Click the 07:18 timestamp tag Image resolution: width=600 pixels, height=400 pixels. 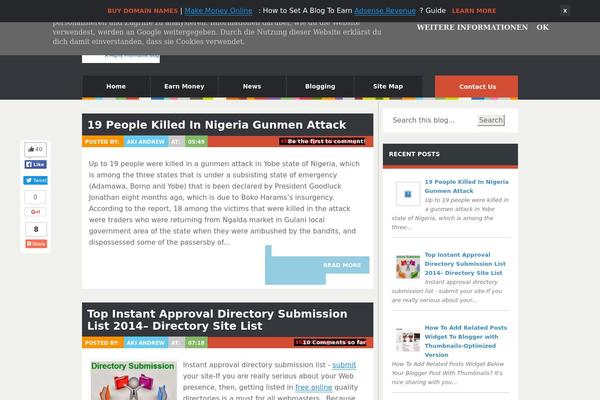[196, 343]
